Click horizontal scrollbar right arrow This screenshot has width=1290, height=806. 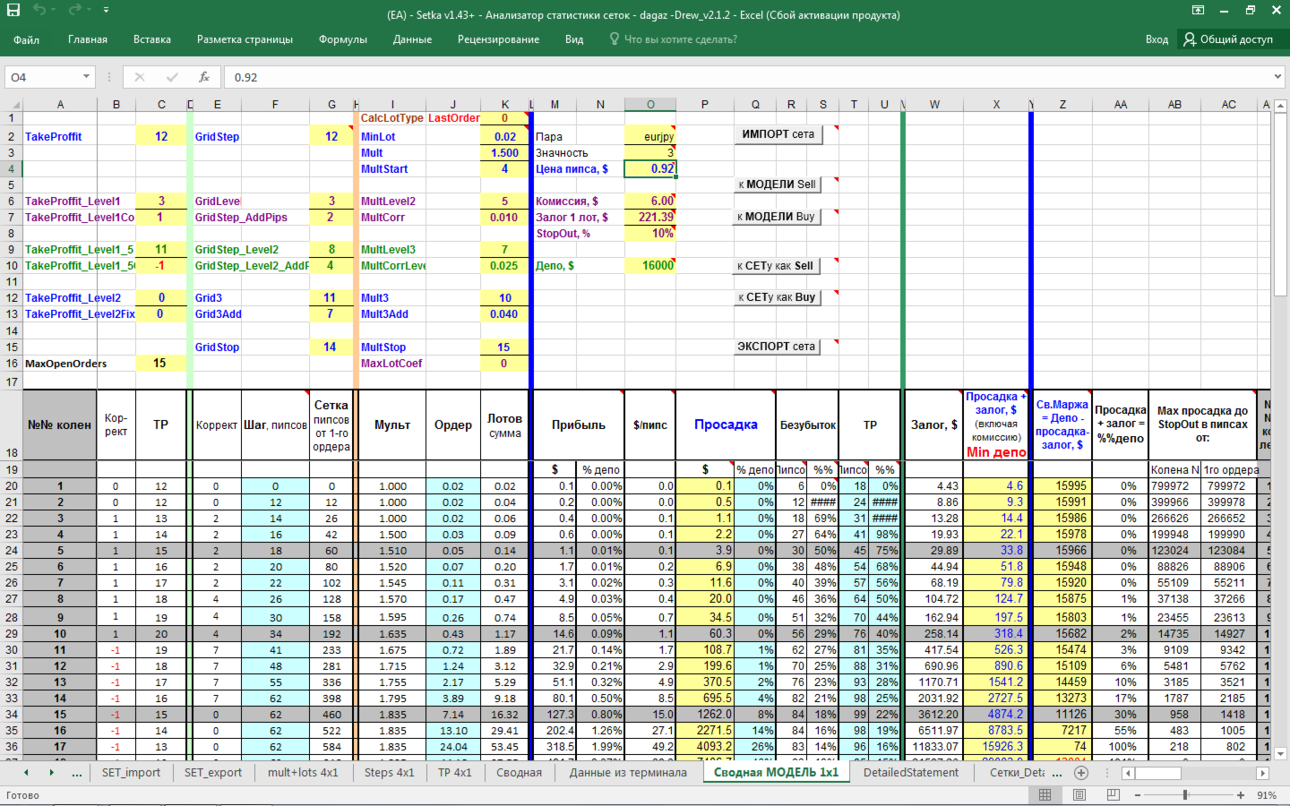tap(1263, 773)
